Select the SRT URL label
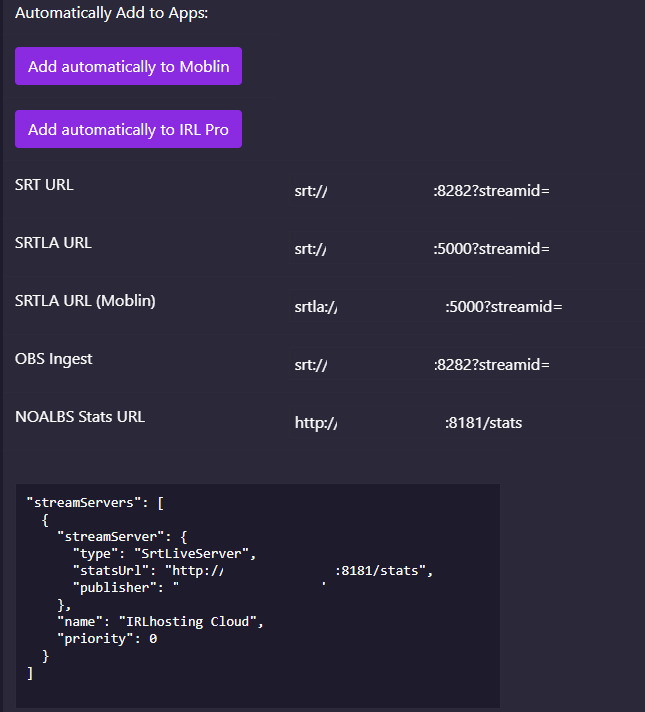This screenshot has width=645, height=712. point(44,185)
